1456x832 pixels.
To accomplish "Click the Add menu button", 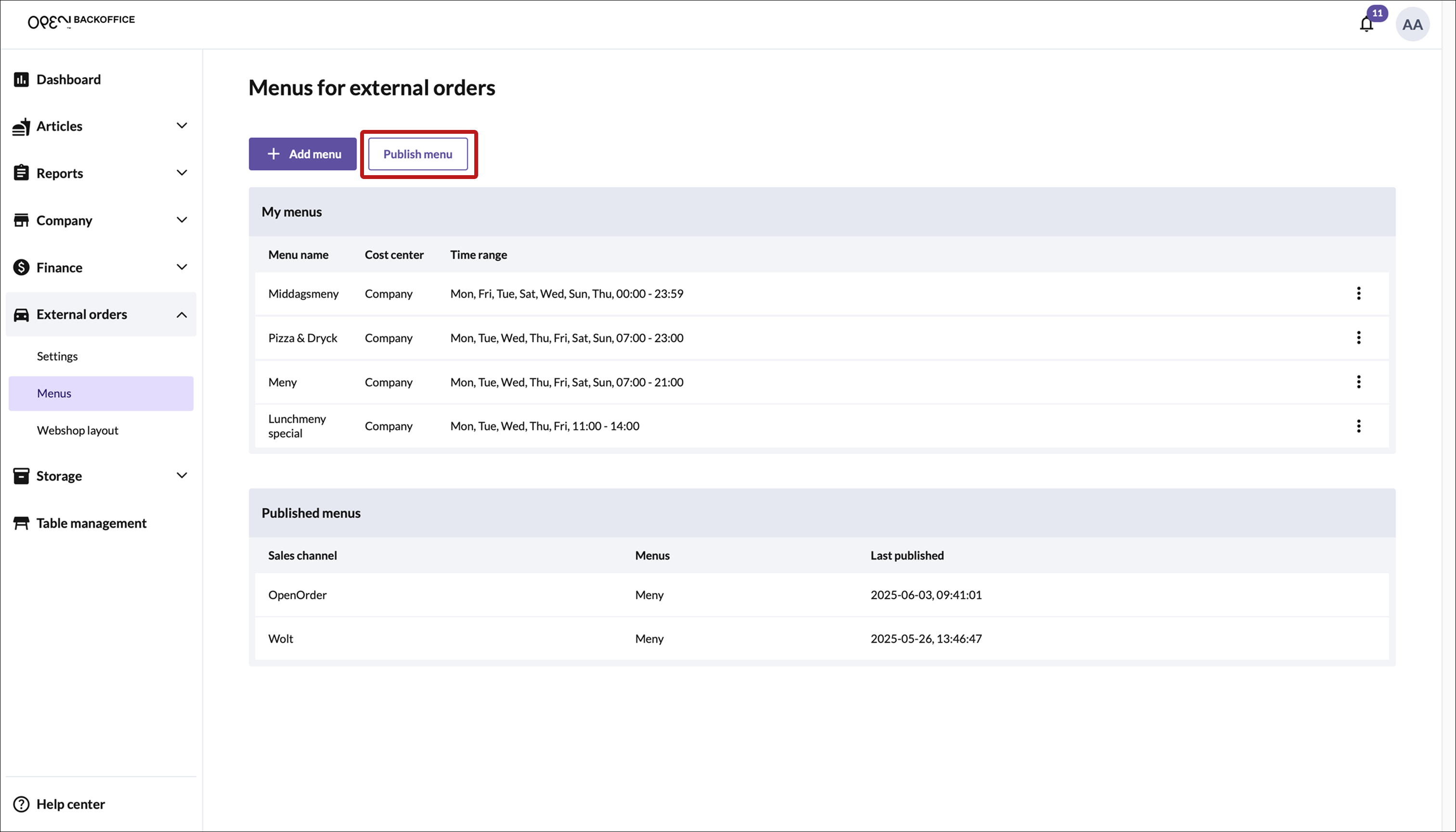I will point(302,154).
